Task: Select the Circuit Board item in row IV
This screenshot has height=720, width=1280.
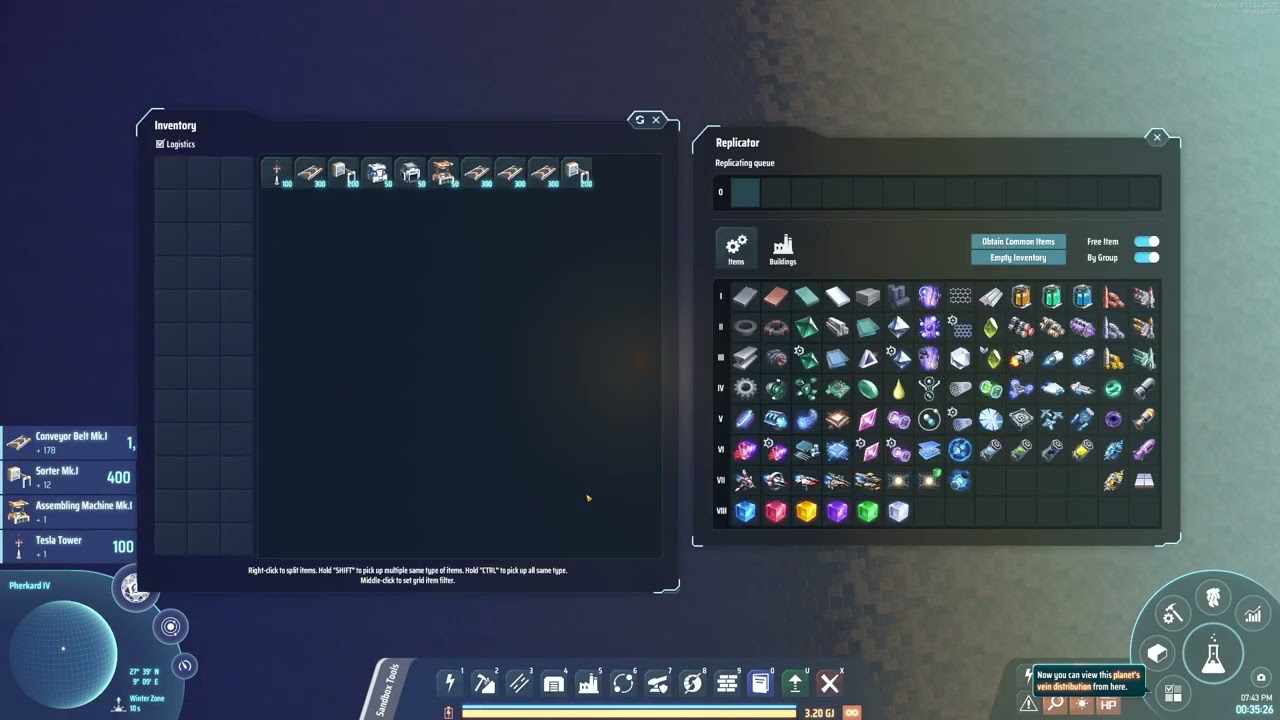Action: [837, 388]
